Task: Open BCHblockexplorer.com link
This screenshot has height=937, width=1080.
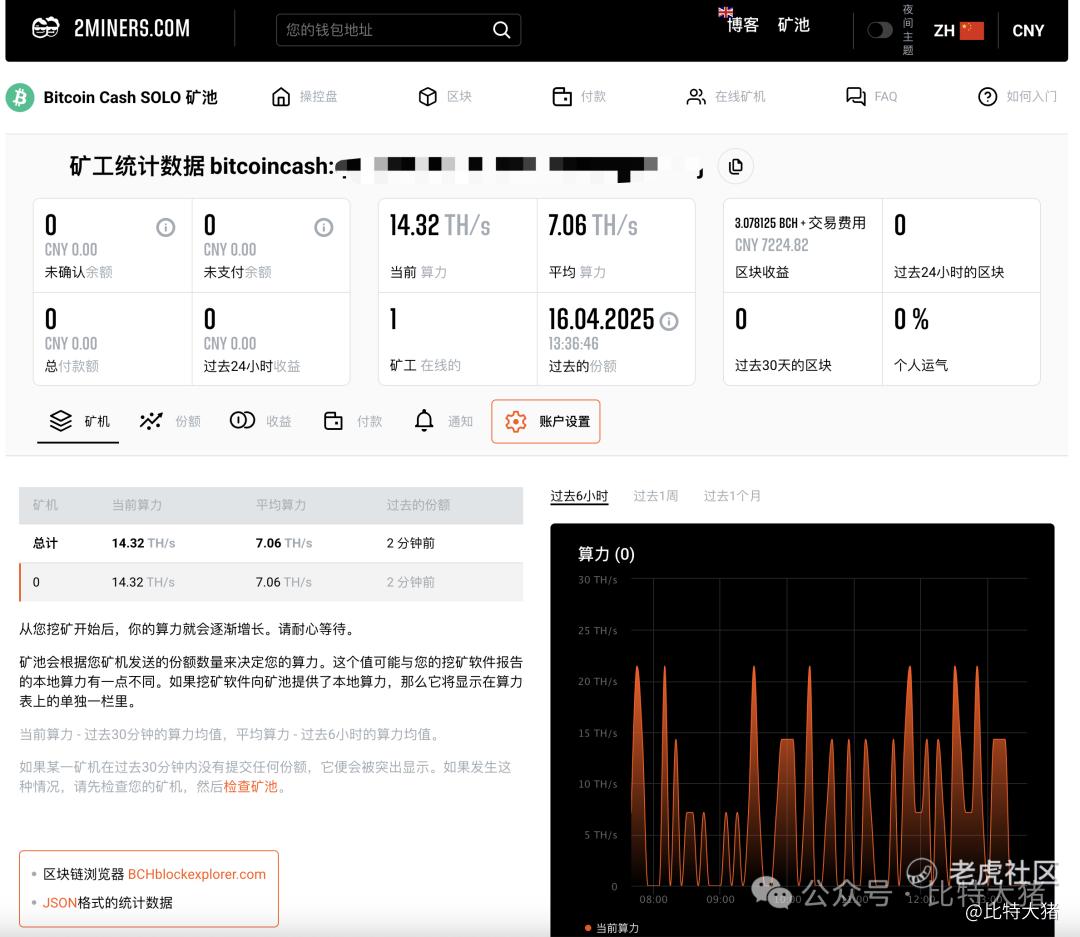Action: pos(197,874)
